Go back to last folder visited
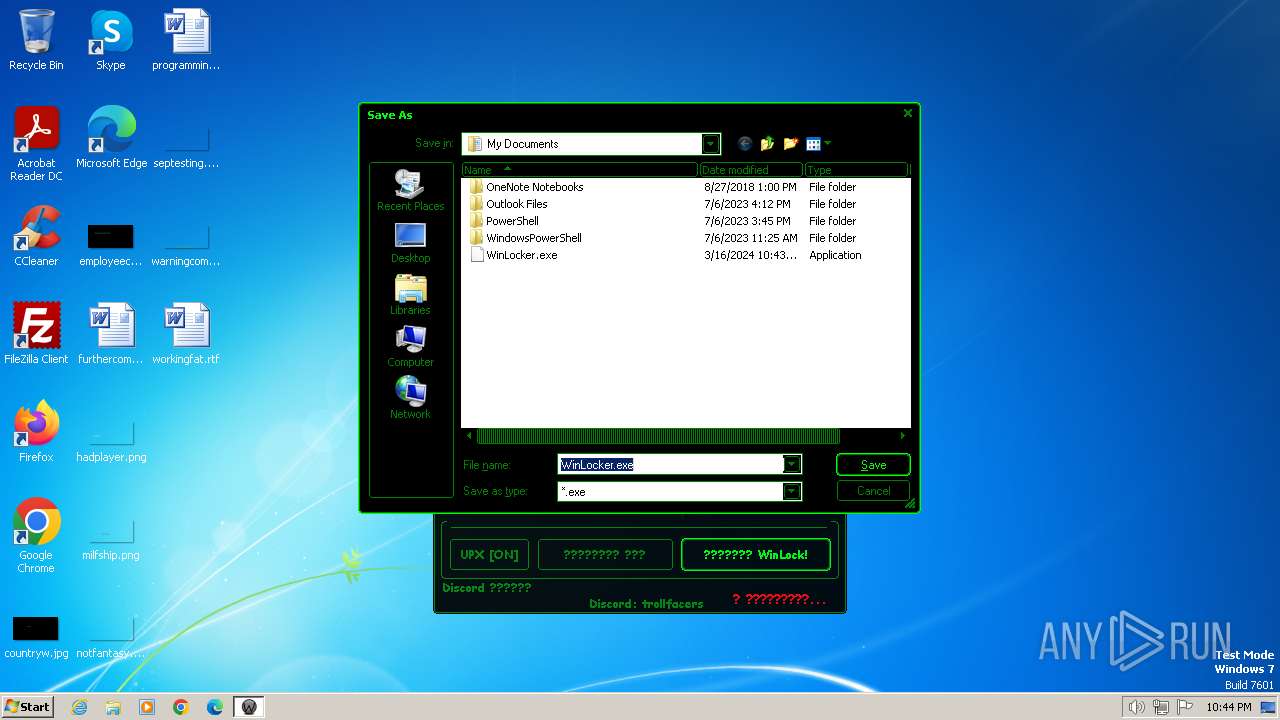 (745, 144)
